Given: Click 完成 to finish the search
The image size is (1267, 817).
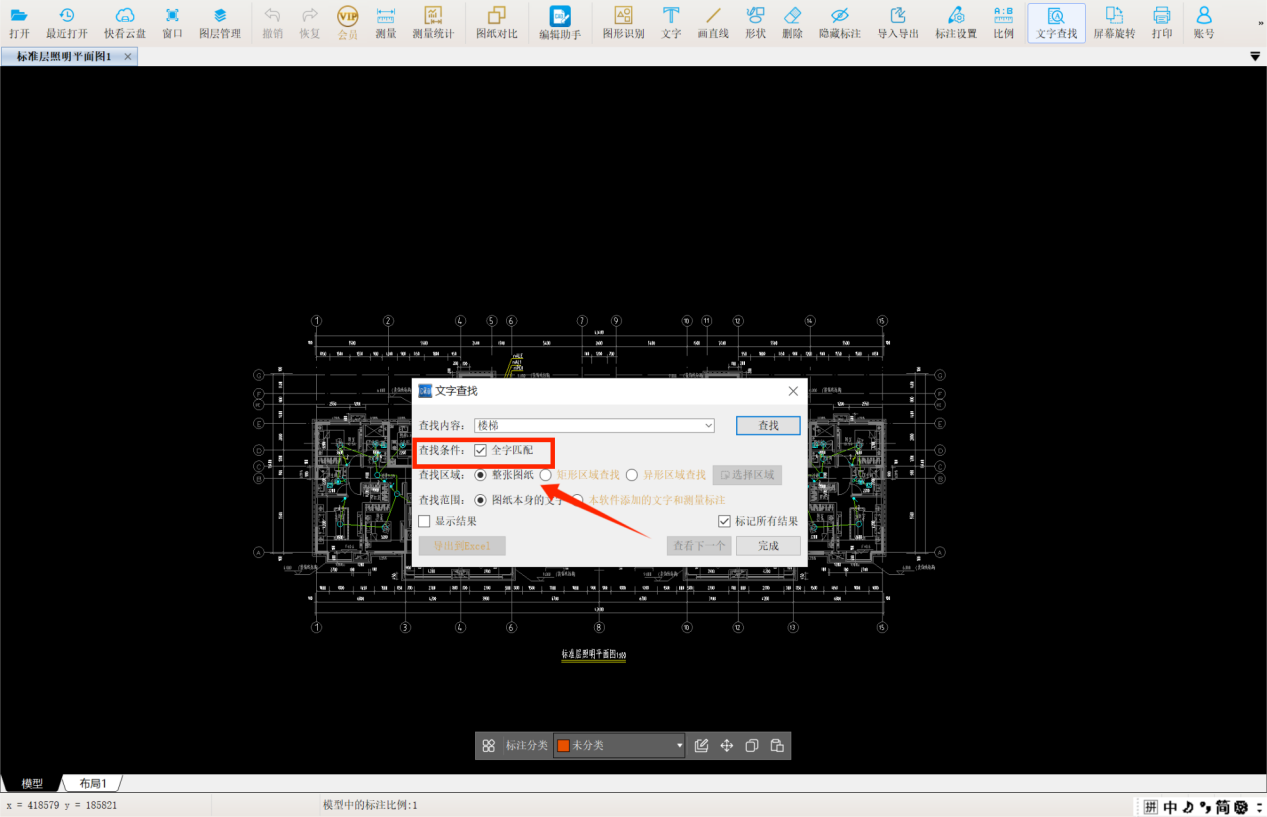Looking at the screenshot, I should [x=768, y=546].
